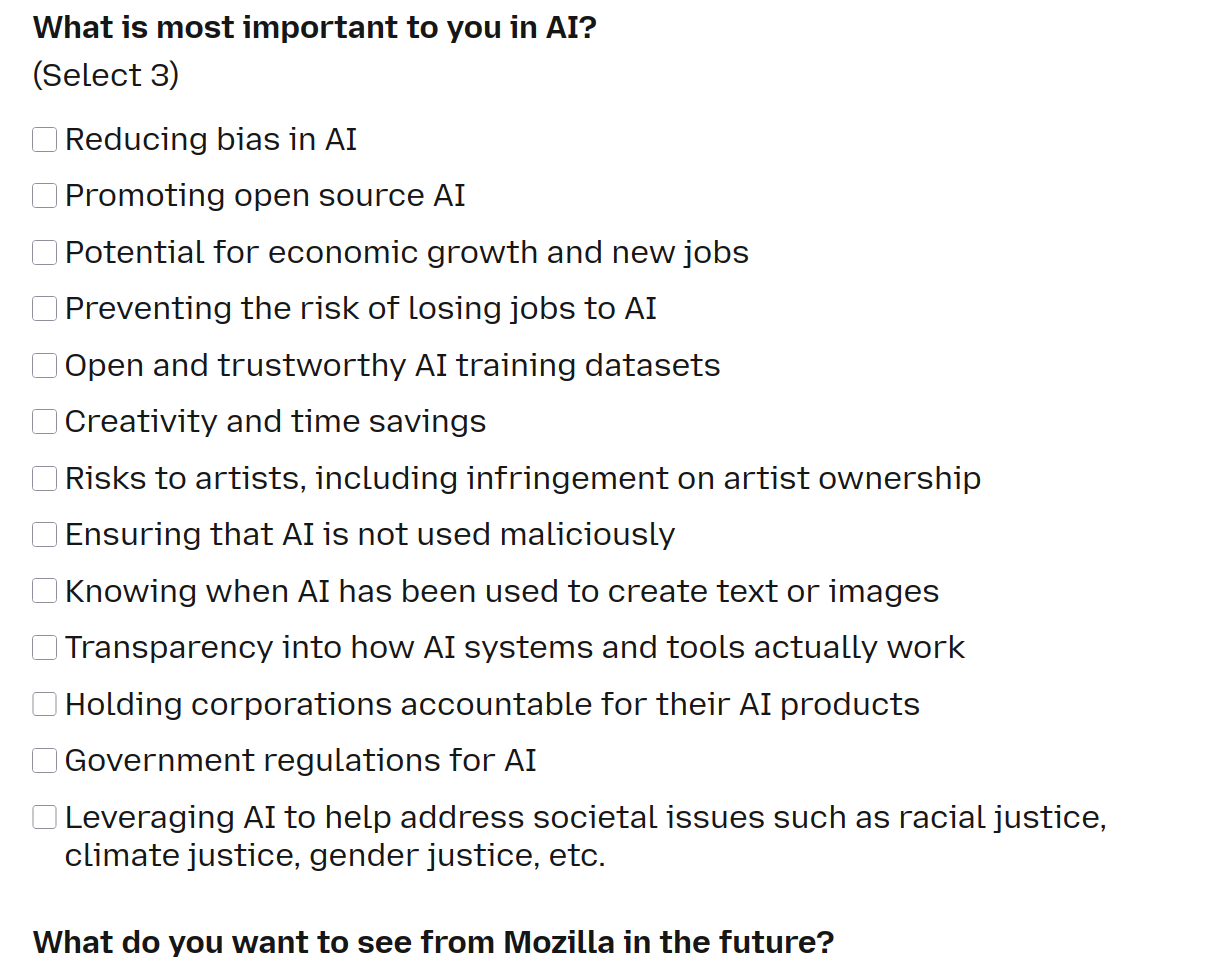Click the 'What is most important' question heading
Image resolution: width=1208 pixels, height=957 pixels.
point(315,27)
